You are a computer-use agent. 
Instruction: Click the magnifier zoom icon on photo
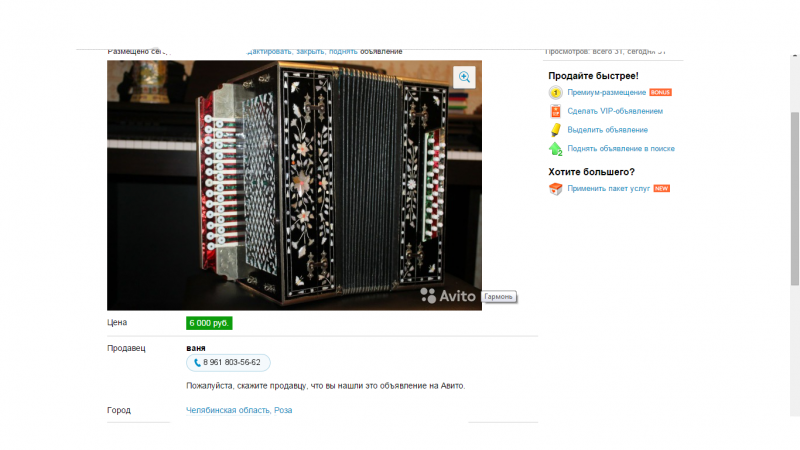[x=464, y=77]
